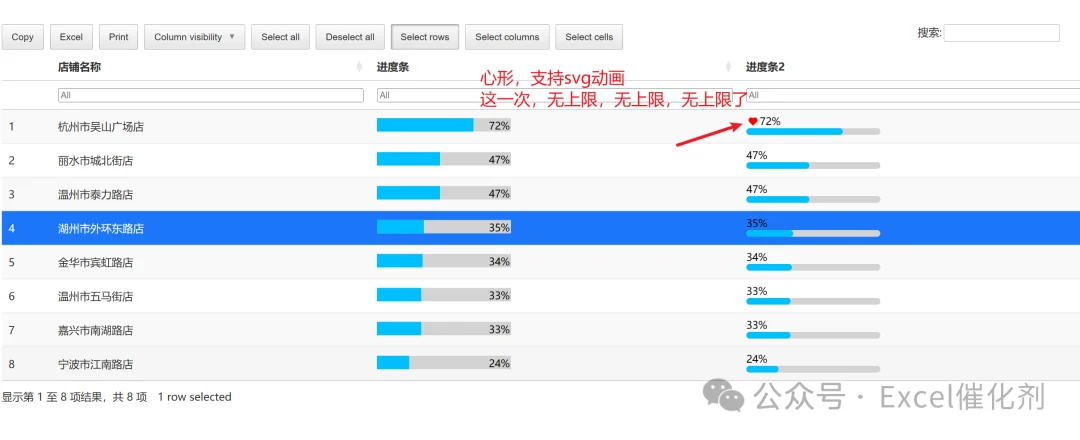This screenshot has width=1080, height=440.
Task: Click the Select all button
Action: (x=280, y=37)
